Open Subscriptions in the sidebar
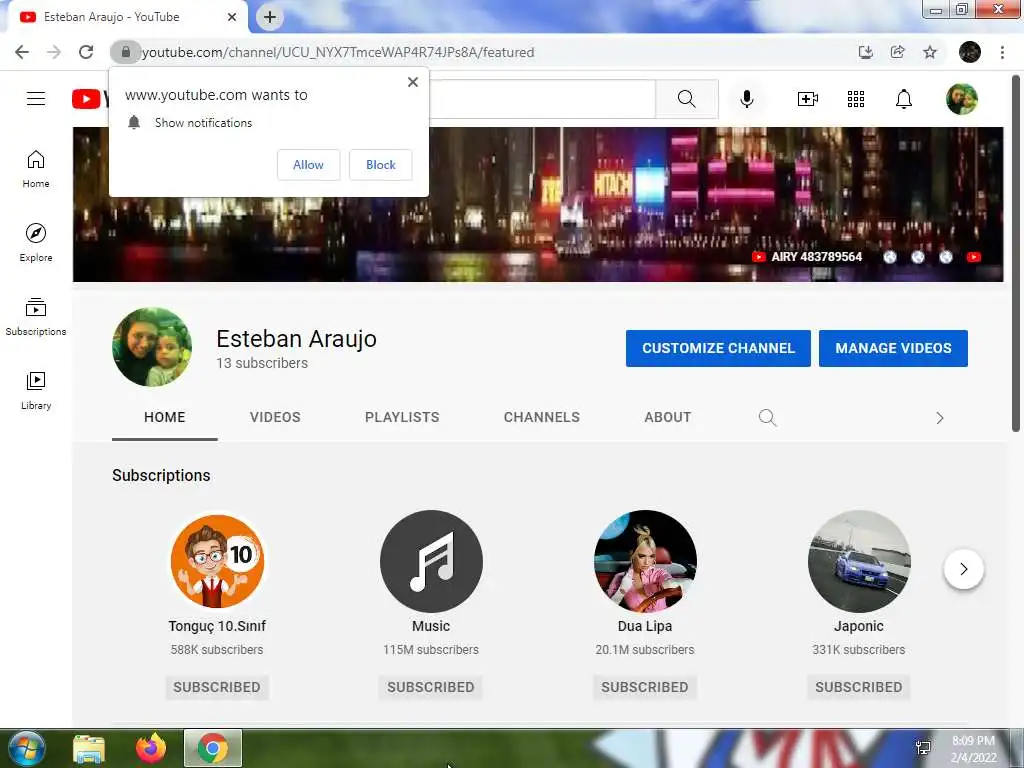The image size is (1024, 768). tap(36, 317)
